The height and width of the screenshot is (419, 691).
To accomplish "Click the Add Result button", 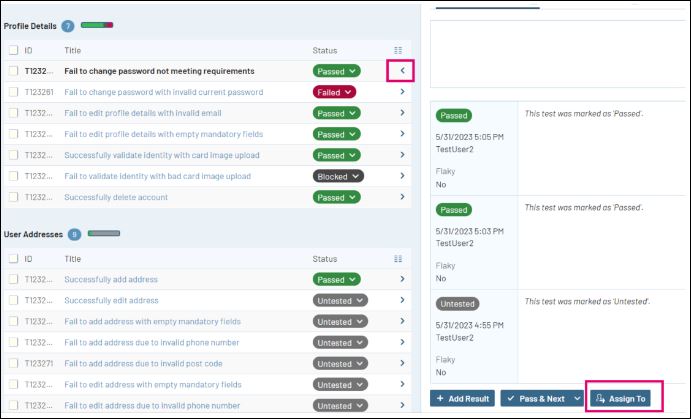I will click(462, 398).
